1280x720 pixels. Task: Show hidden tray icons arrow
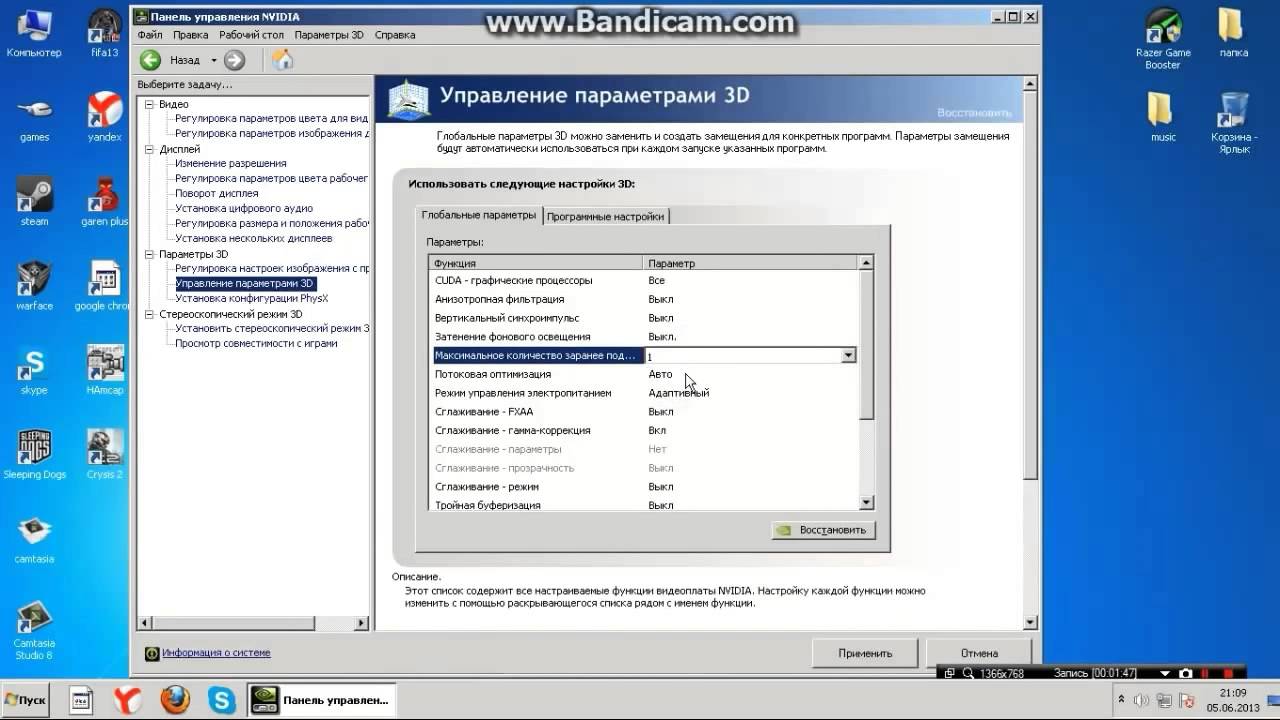click(x=1121, y=700)
